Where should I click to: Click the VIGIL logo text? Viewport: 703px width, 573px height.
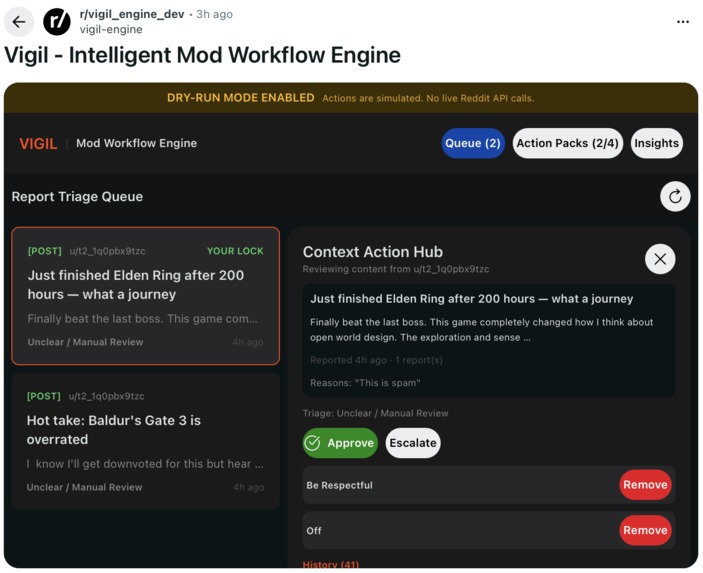[38, 143]
